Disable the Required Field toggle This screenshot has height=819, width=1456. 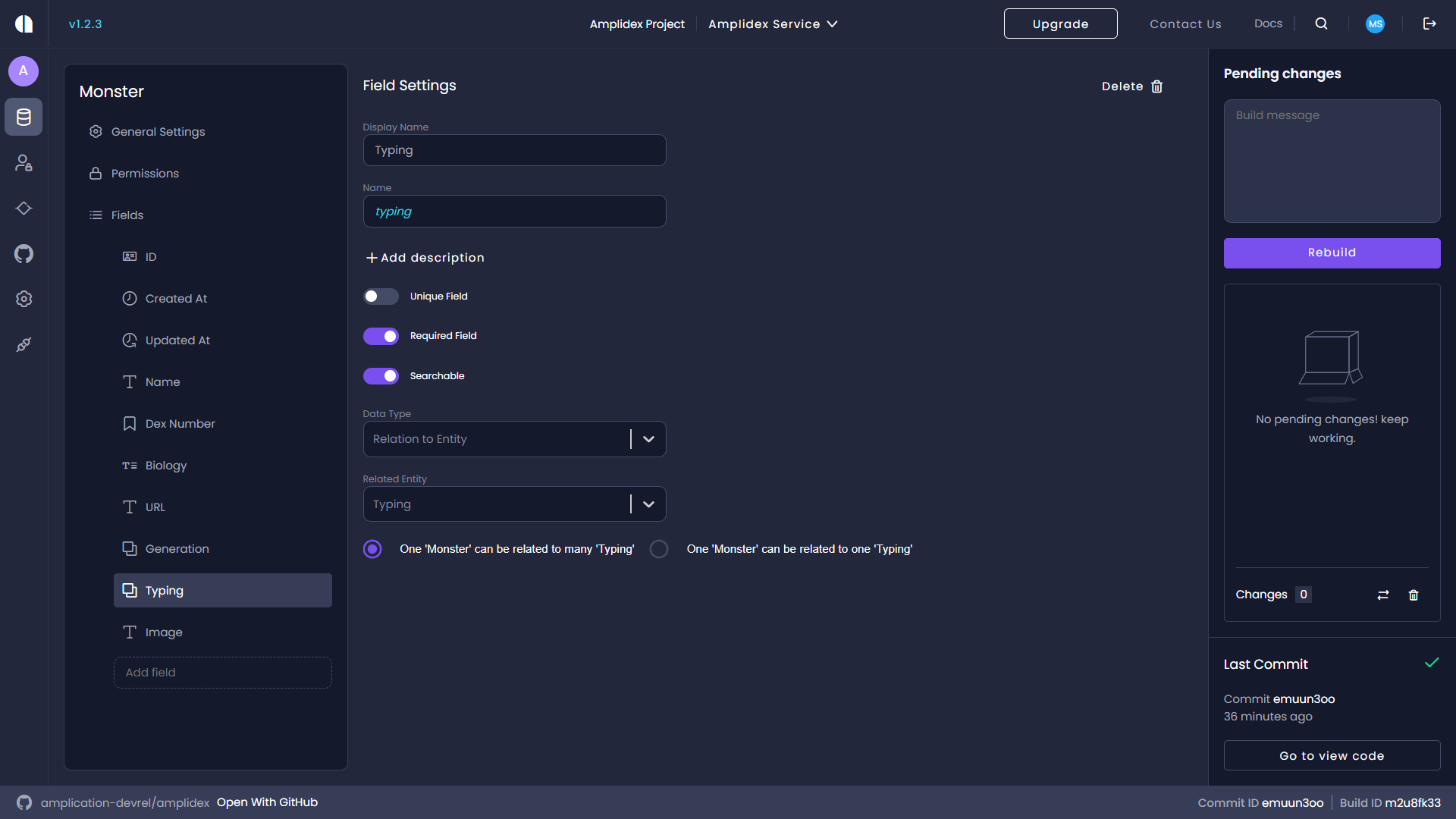click(x=381, y=335)
